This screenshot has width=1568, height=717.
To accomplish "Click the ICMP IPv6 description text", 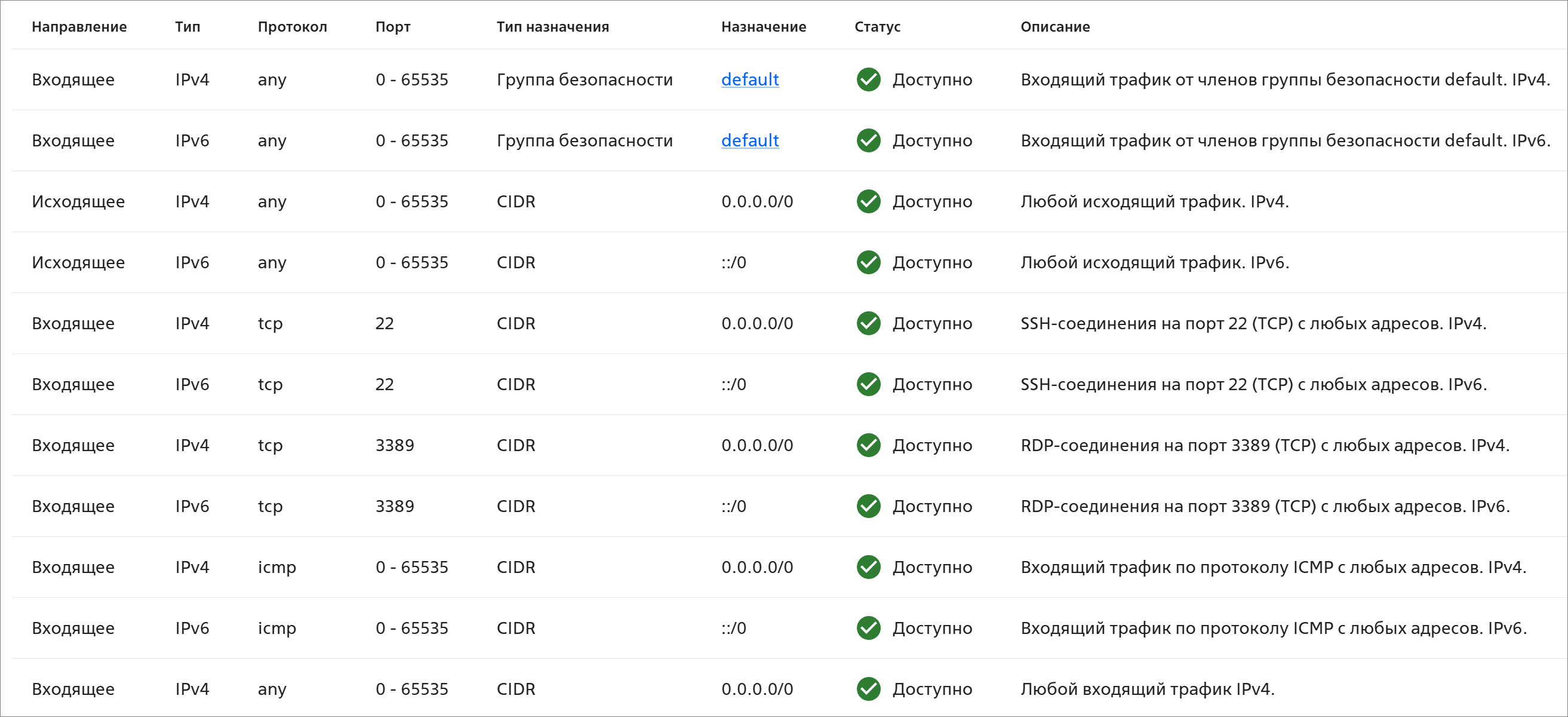I will click(x=1274, y=628).
